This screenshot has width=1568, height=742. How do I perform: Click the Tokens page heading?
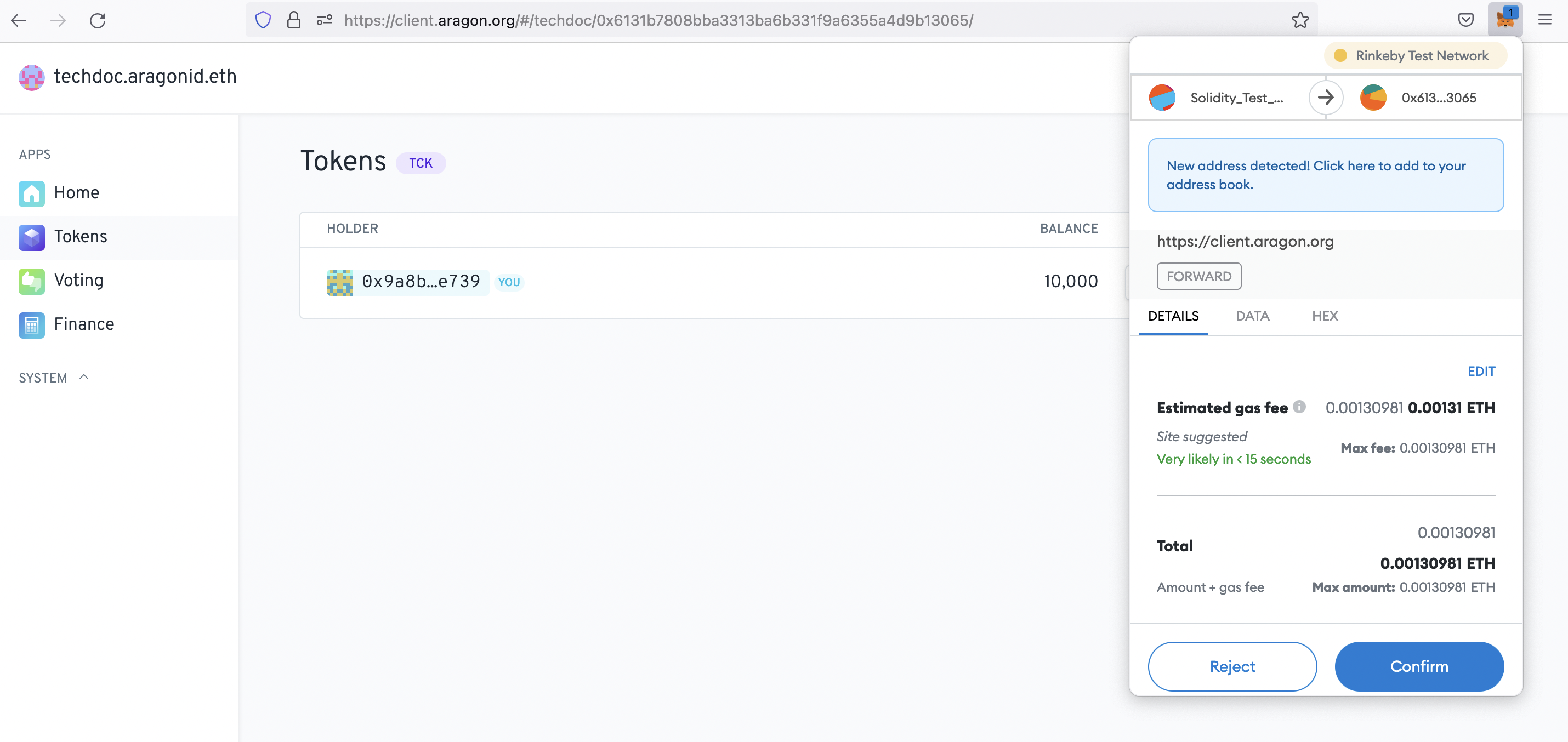click(343, 161)
